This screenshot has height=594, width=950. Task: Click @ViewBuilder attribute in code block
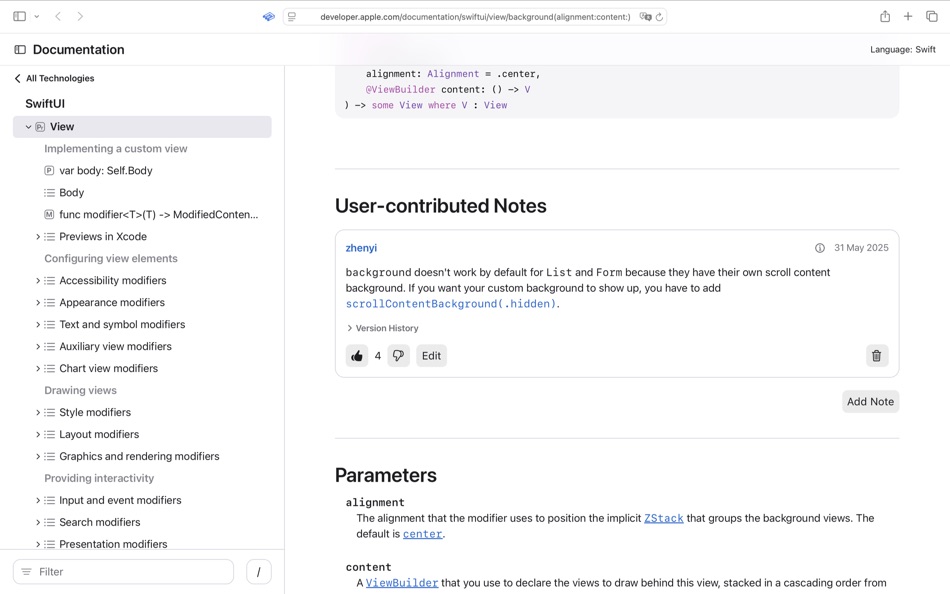pos(400,90)
